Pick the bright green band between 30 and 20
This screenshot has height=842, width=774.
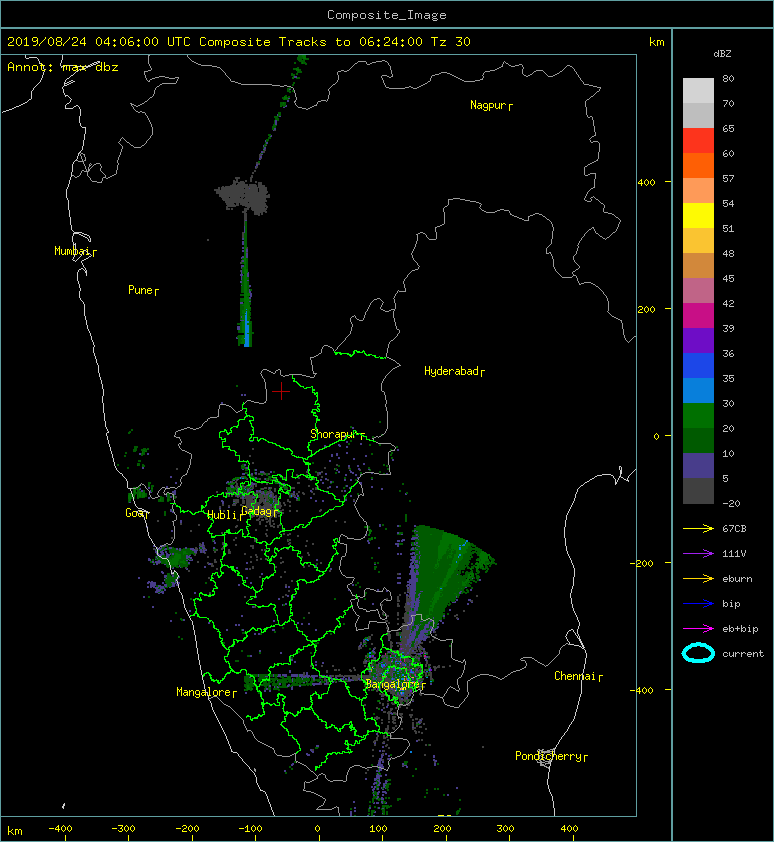point(698,416)
